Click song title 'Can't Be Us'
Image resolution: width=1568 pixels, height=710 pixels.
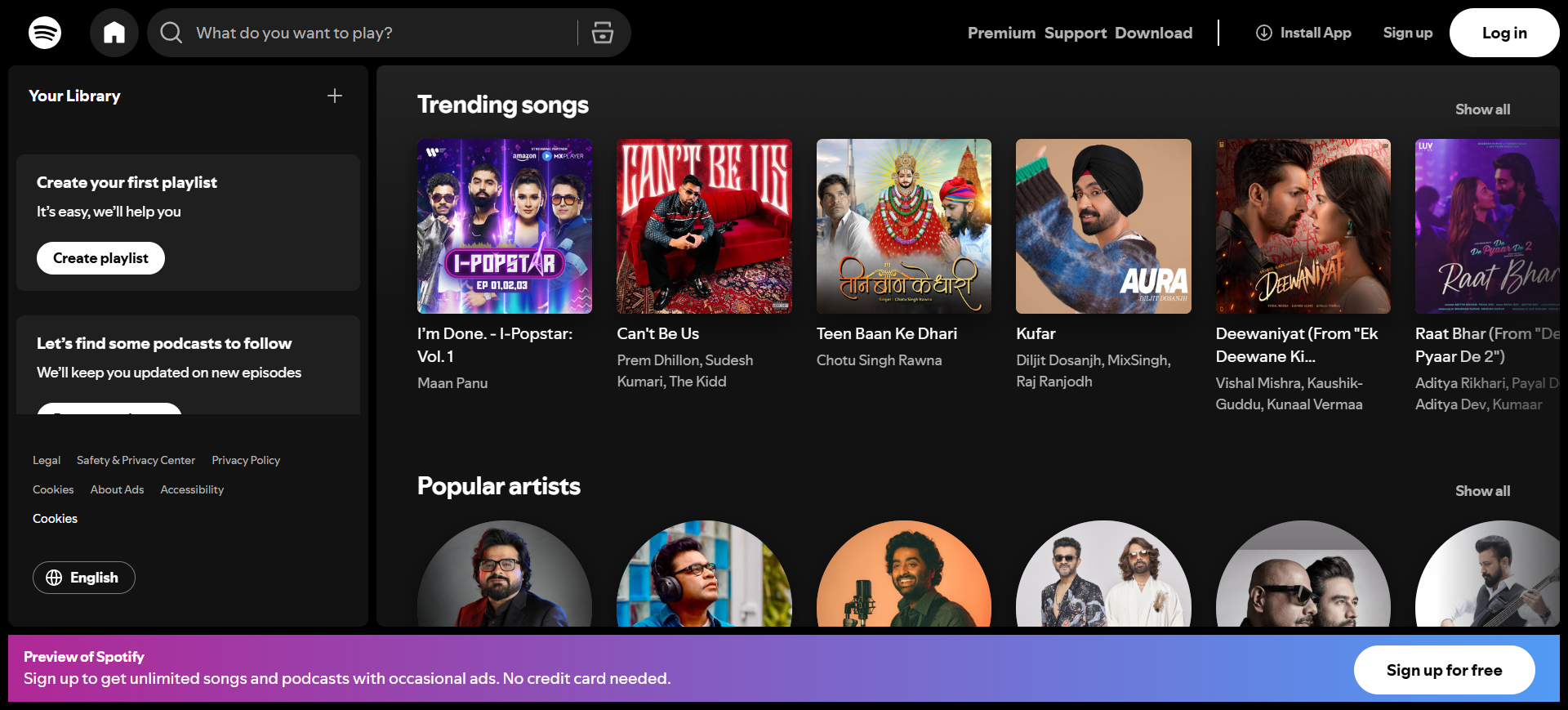click(658, 333)
